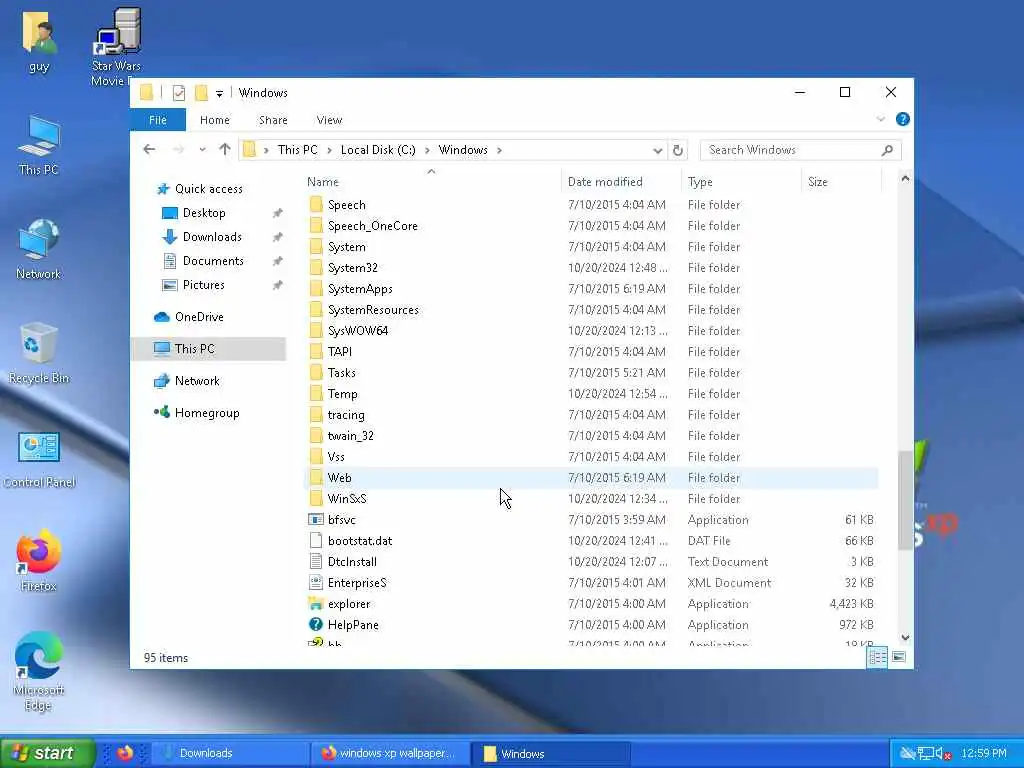Switch to details view layout icon

tap(877, 657)
